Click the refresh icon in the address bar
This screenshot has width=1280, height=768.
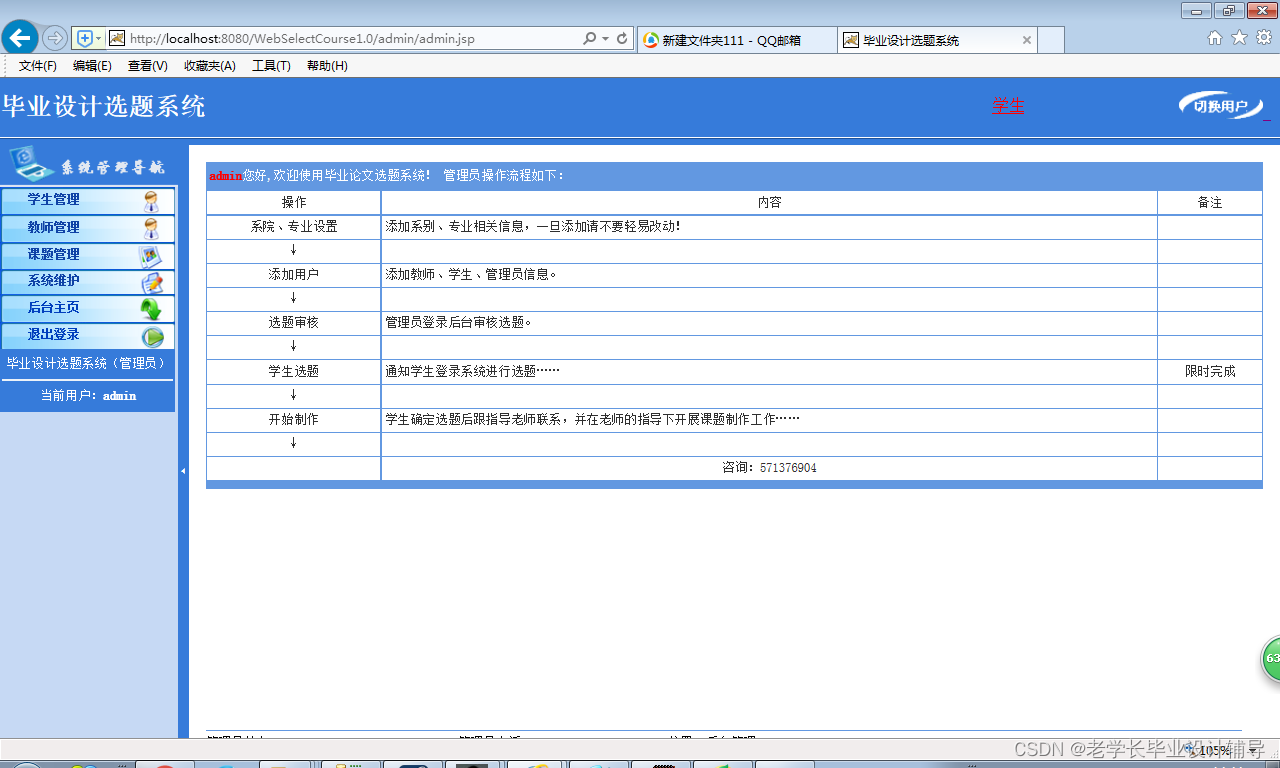point(621,38)
